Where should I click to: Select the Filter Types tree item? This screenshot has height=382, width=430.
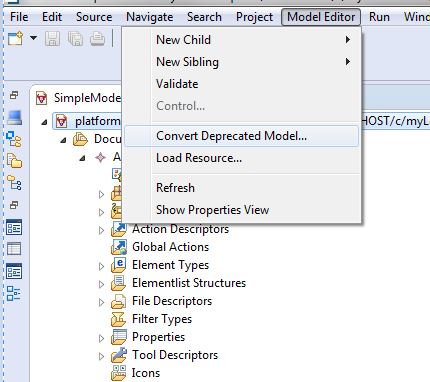pyautogui.click(x=162, y=319)
